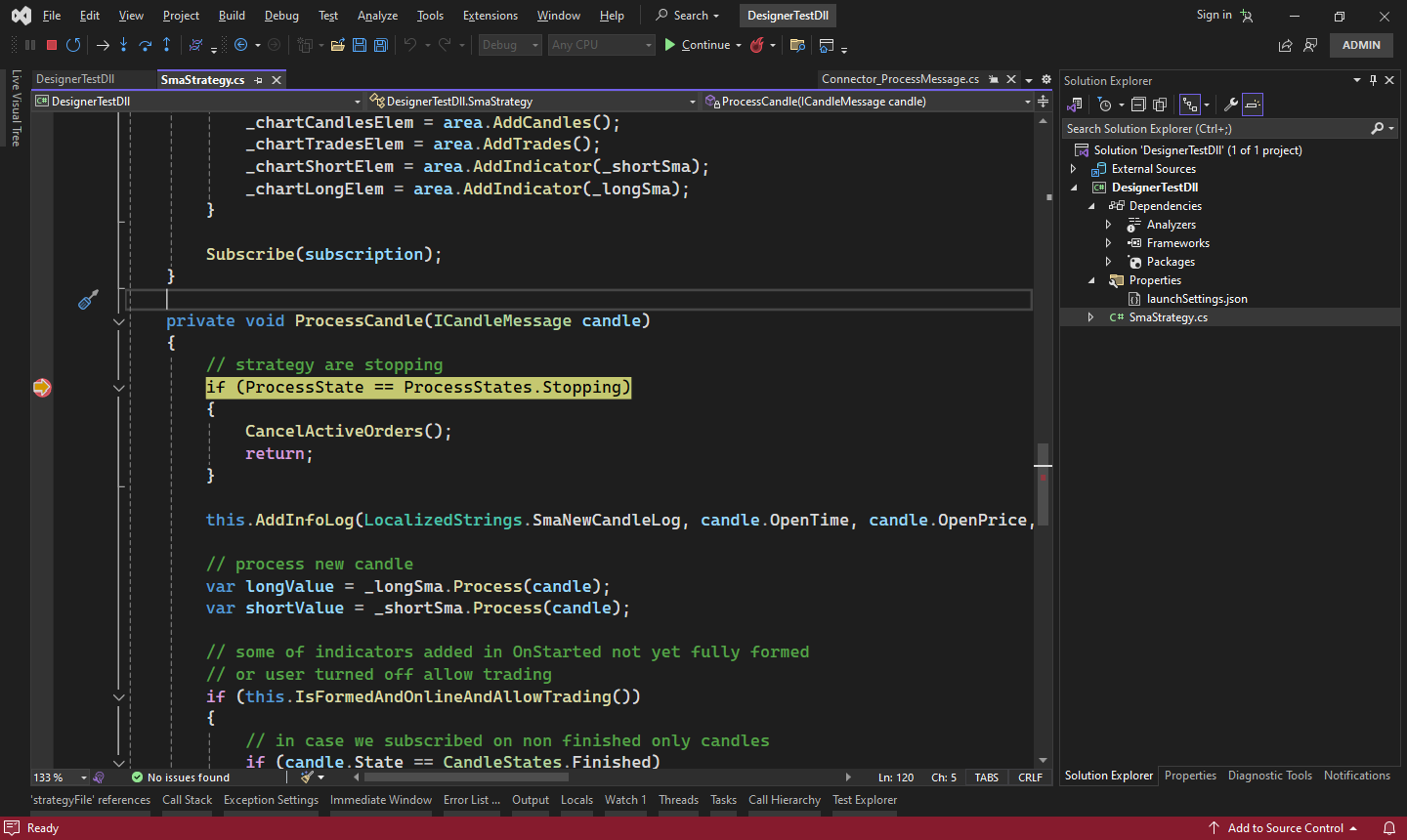Restart the debug session
This screenshot has height=840, width=1407.
[x=73, y=45]
